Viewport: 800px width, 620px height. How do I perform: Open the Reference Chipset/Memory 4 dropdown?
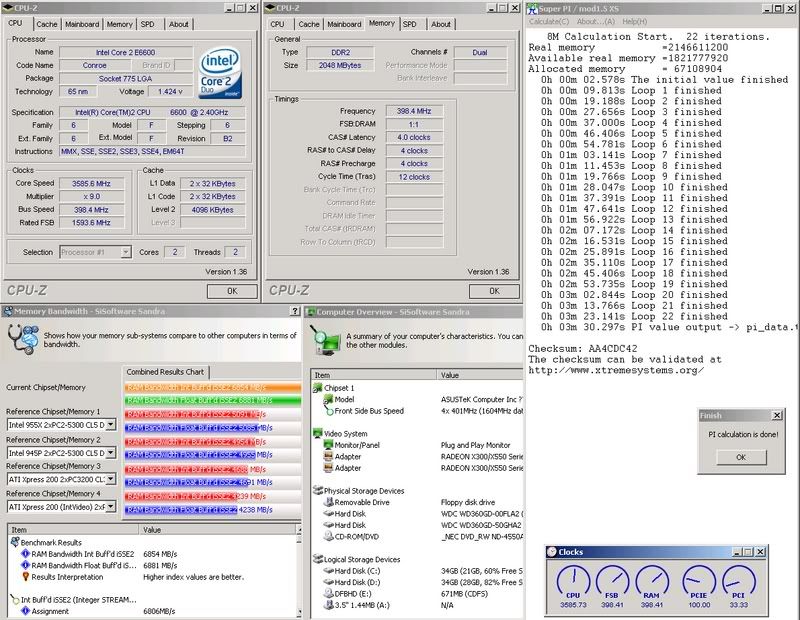110,507
